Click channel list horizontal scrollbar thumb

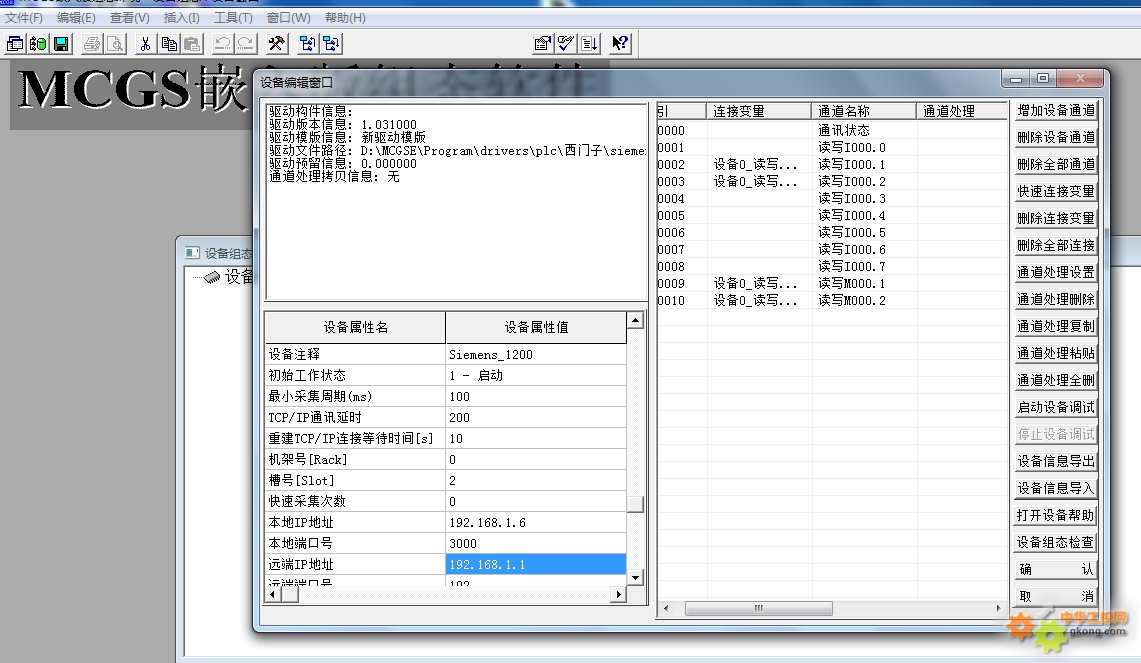click(x=758, y=608)
